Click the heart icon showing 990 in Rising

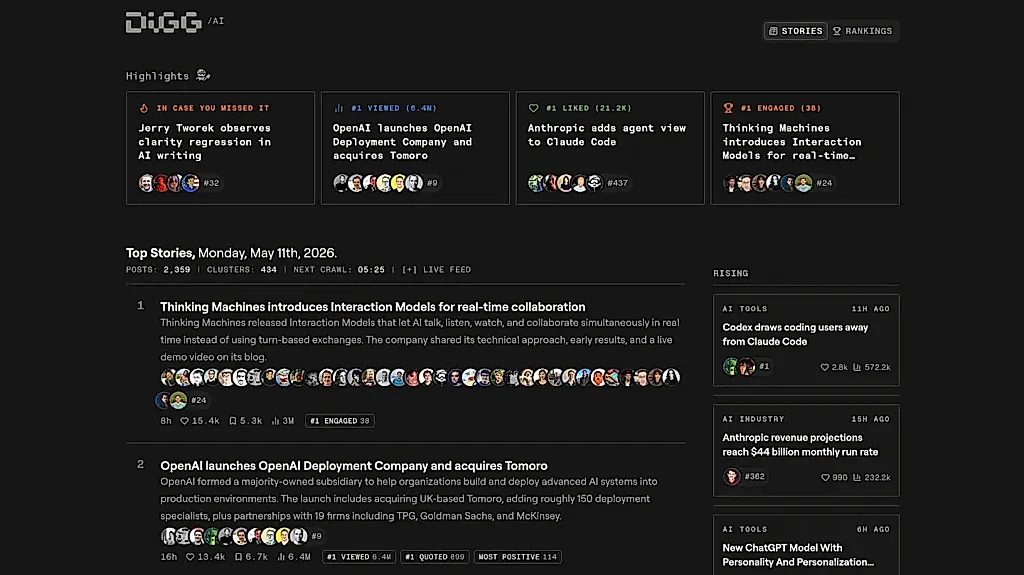click(x=825, y=478)
